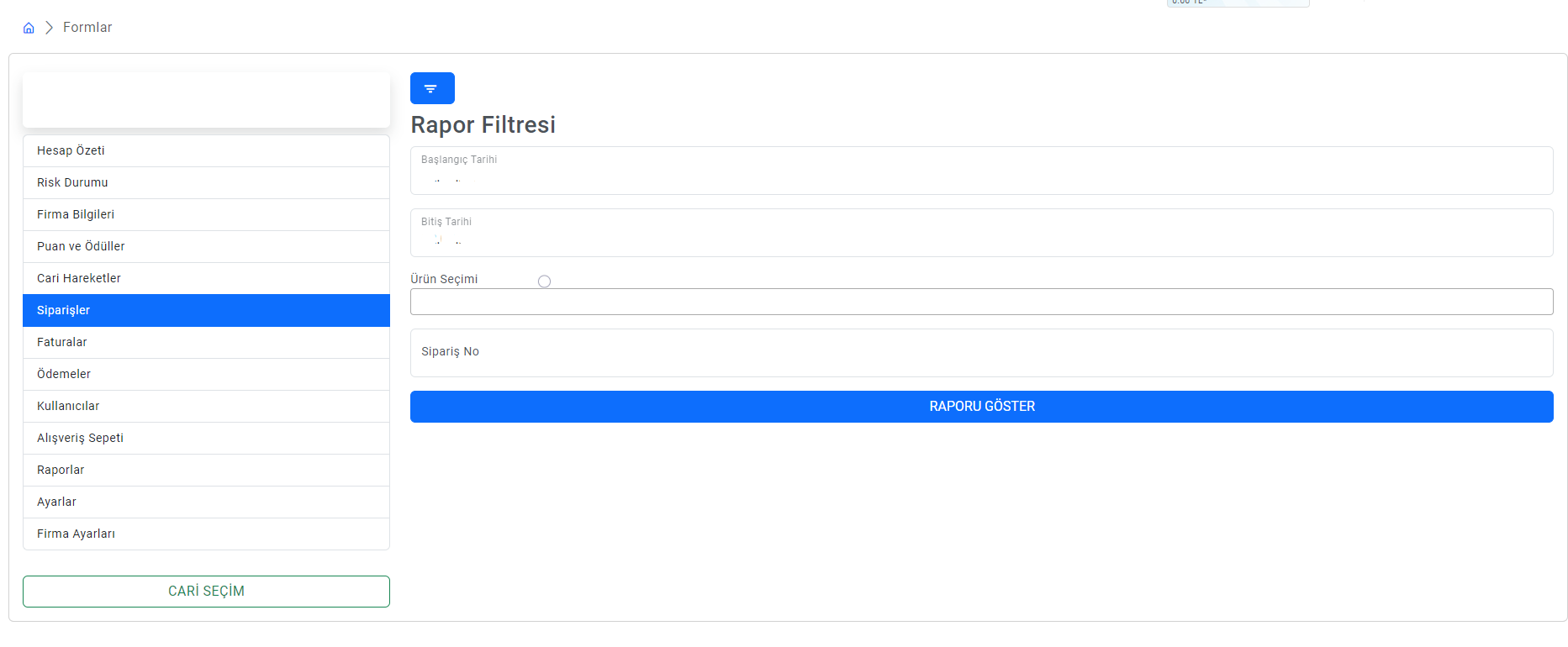
Task: Navigate to Cari Hareketler
Action: coord(206,279)
